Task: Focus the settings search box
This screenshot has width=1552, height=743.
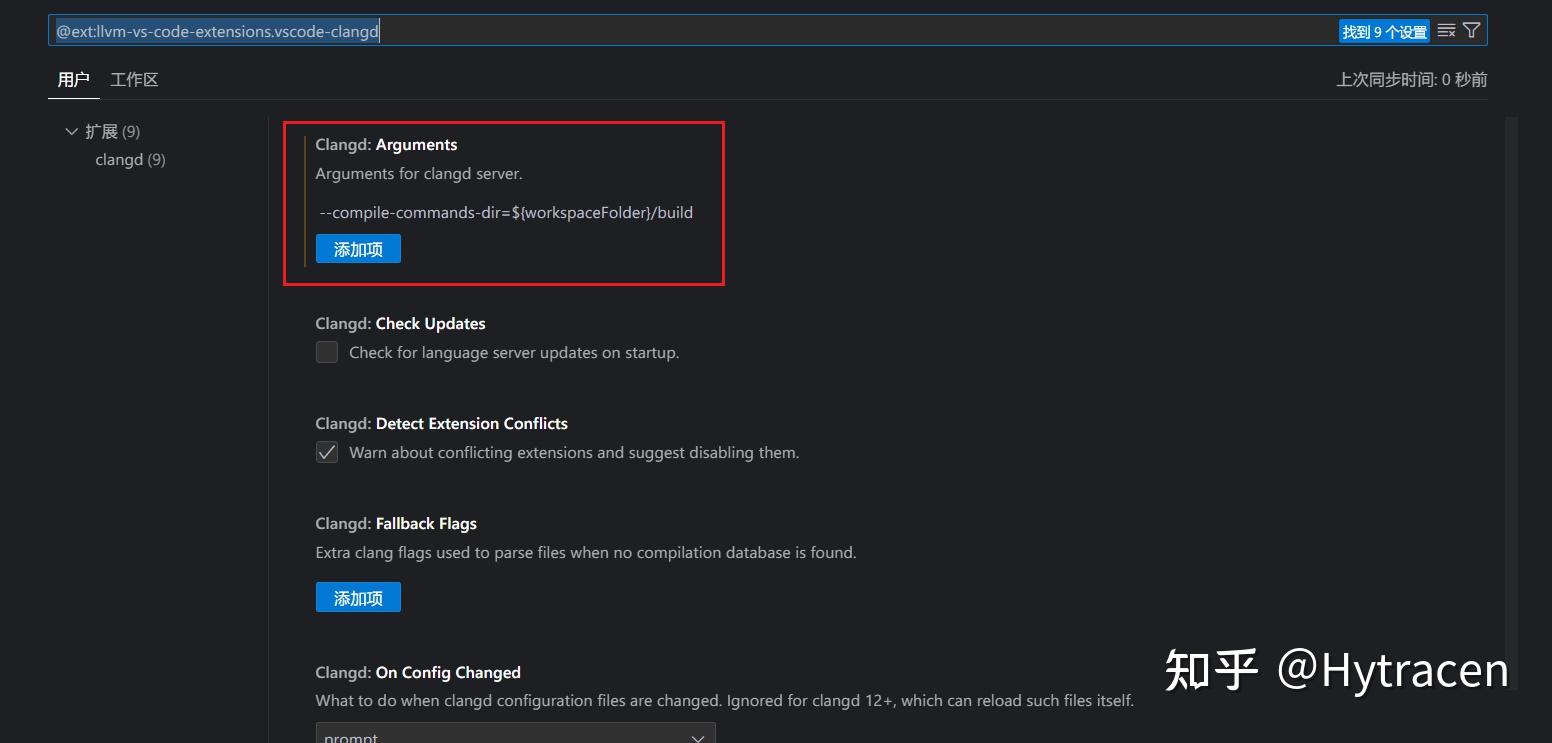Action: click(x=690, y=31)
